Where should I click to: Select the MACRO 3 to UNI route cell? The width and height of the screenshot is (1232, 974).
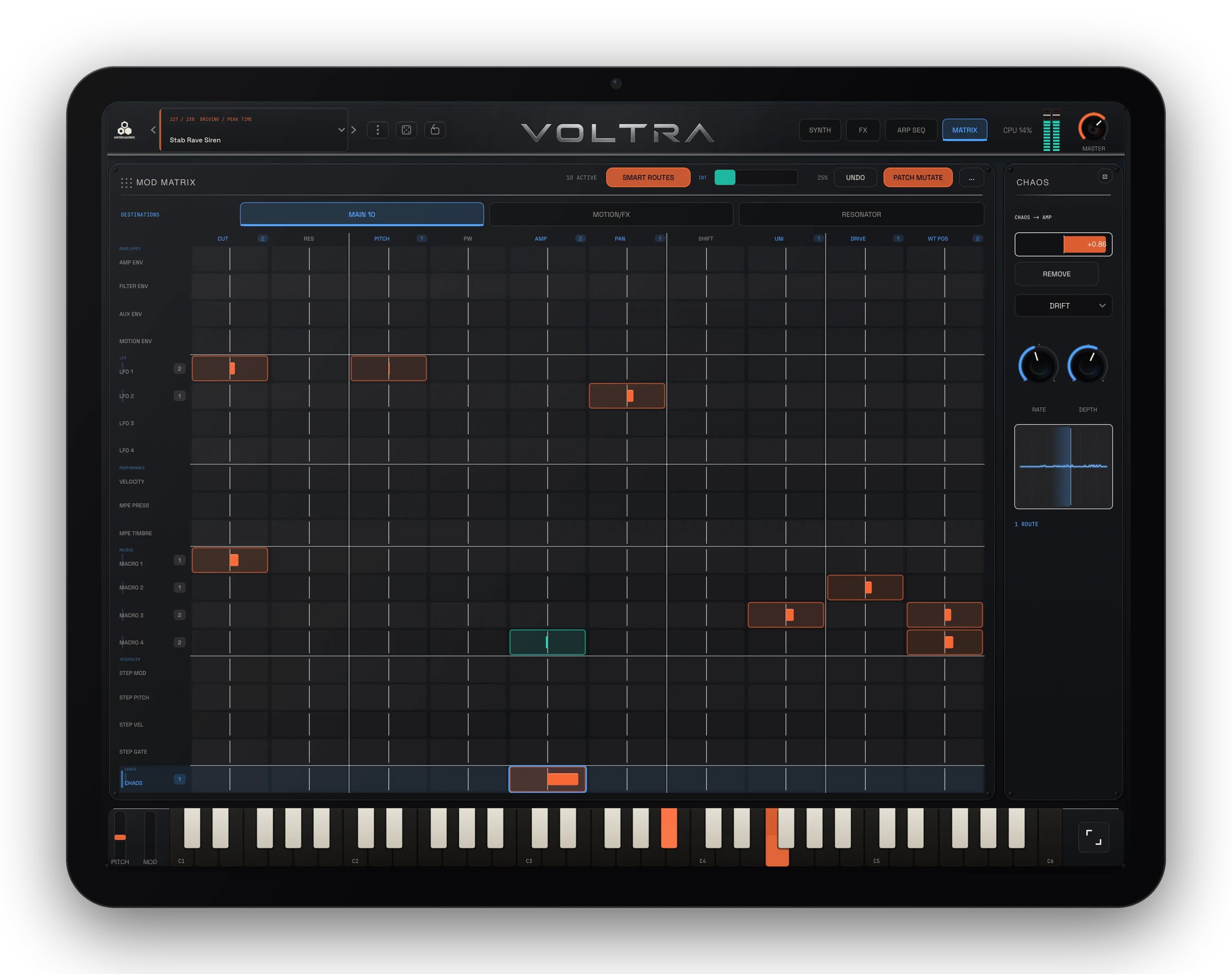(x=786, y=615)
